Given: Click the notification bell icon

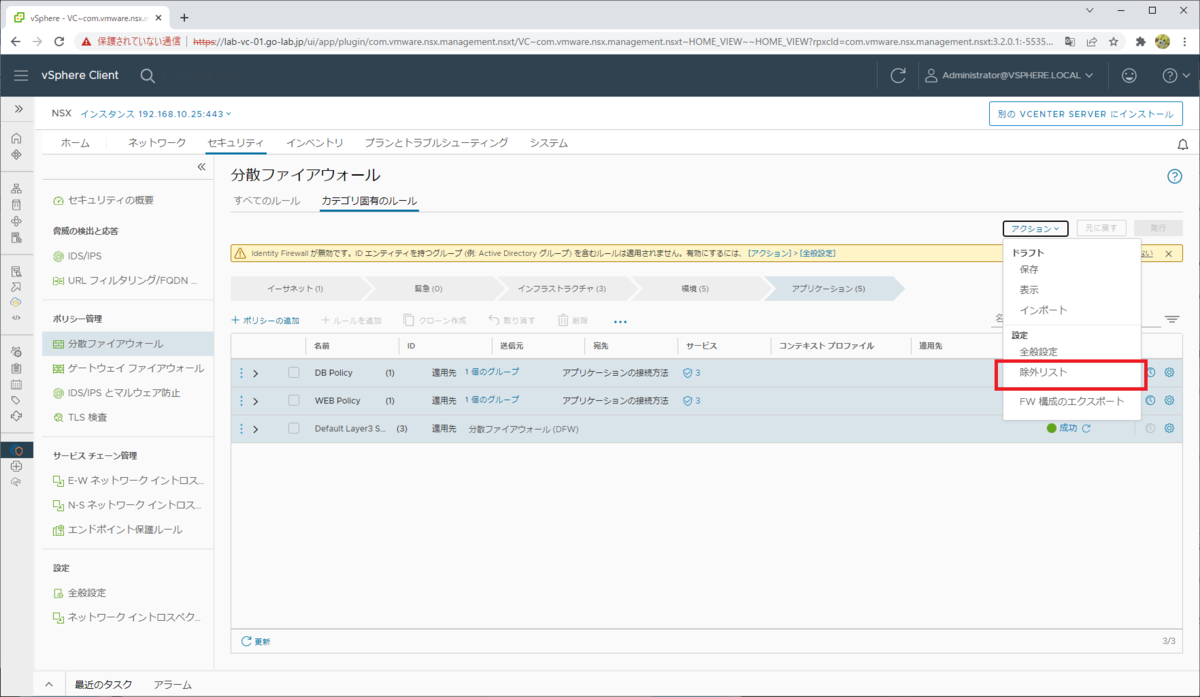Looking at the screenshot, I should (x=1183, y=144).
